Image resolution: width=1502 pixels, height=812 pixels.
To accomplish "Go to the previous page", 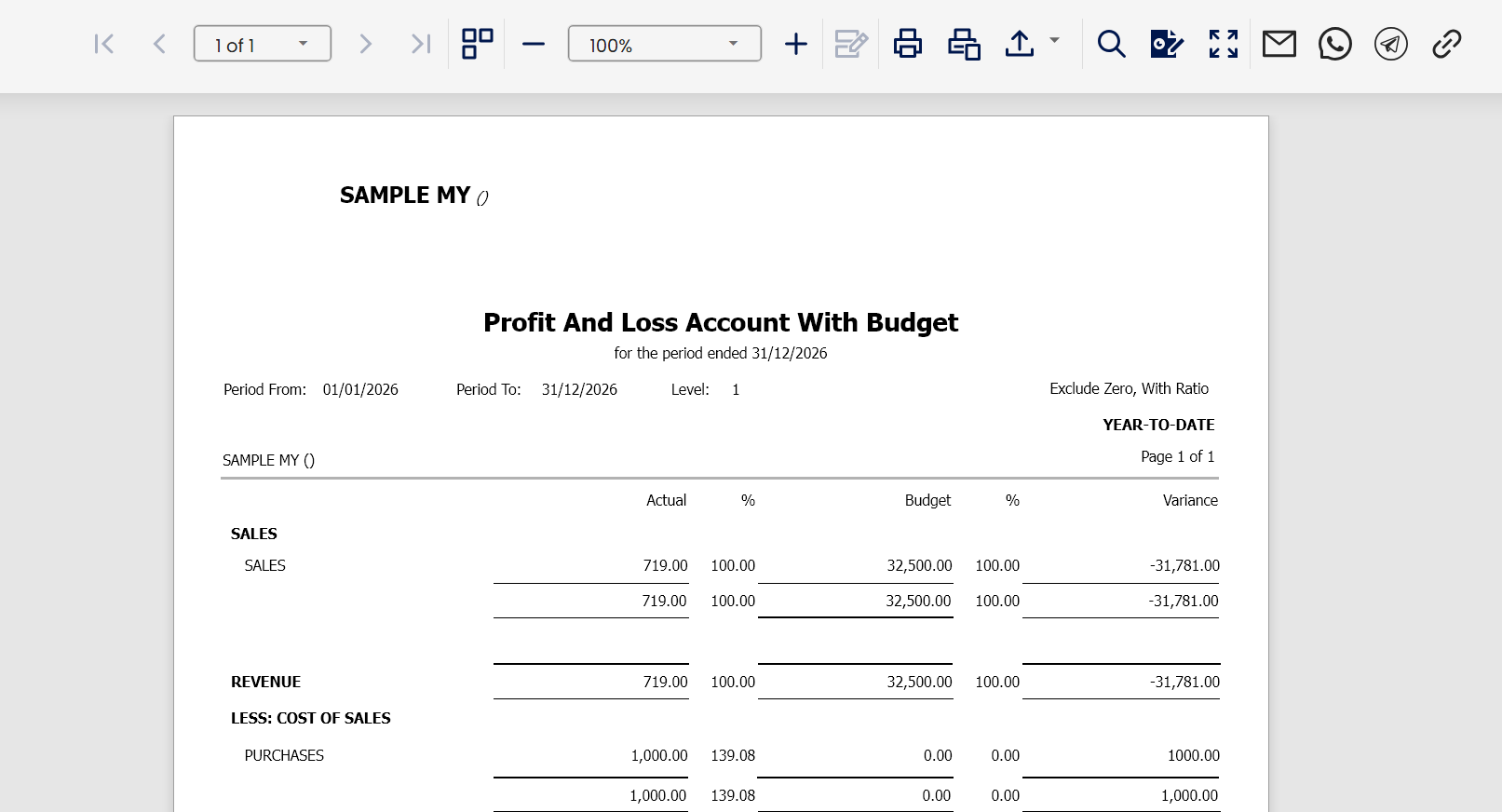I will (159, 44).
